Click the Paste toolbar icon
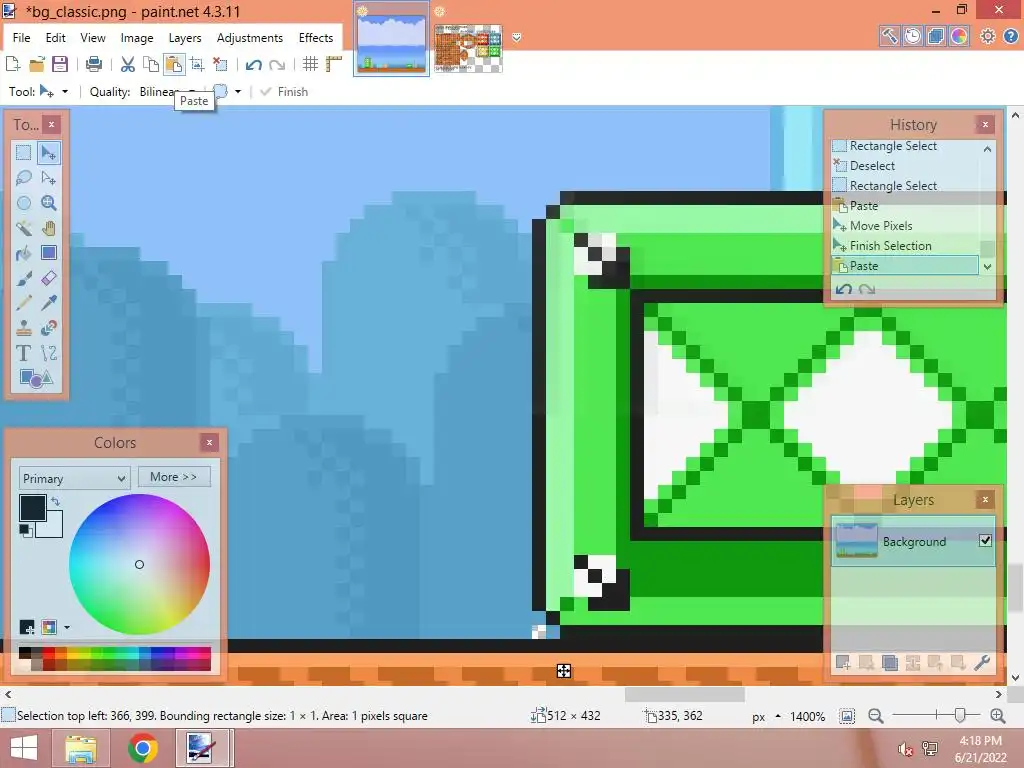This screenshot has width=1024, height=768. [x=174, y=64]
